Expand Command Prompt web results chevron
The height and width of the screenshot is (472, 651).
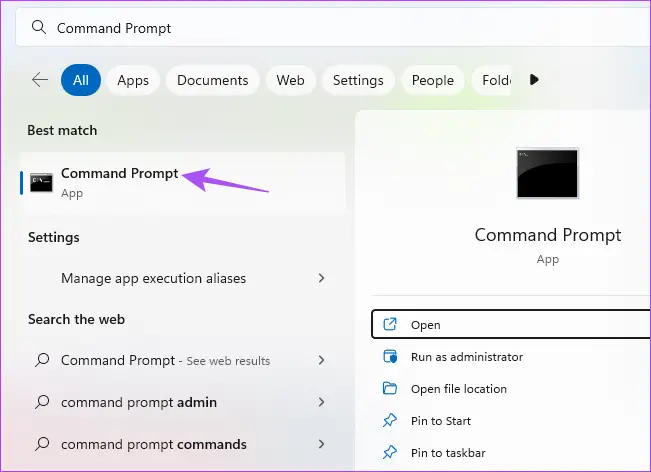pyautogui.click(x=321, y=360)
